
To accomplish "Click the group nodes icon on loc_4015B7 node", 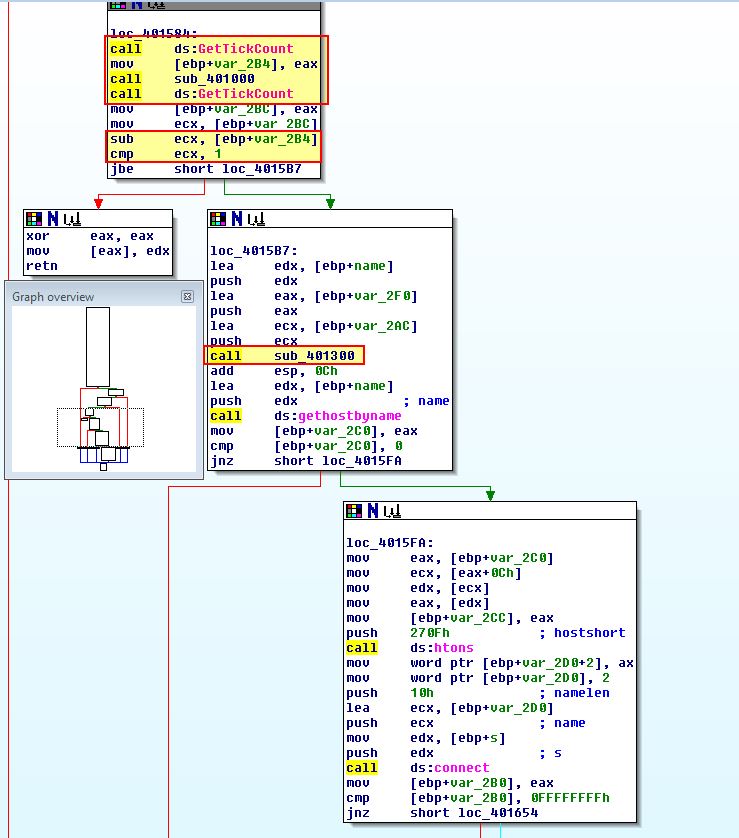I will point(256,219).
